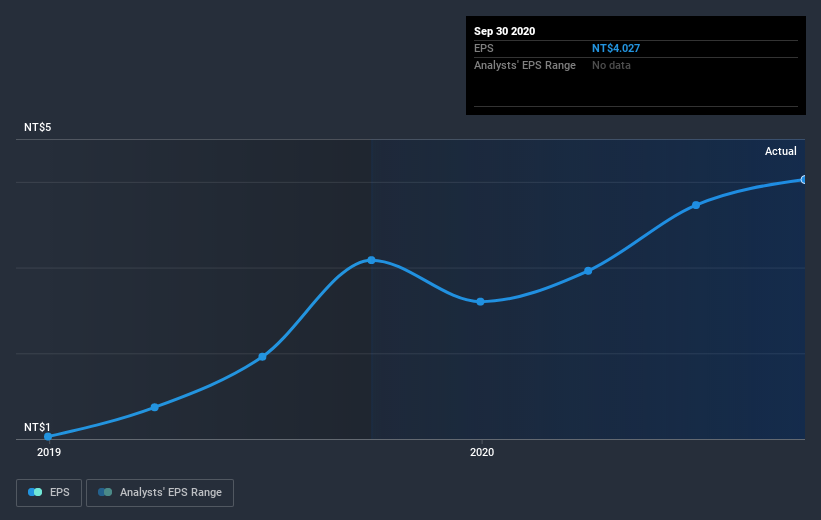Click the NT$5 y-axis label
The height and width of the screenshot is (520, 821).
click(x=38, y=127)
